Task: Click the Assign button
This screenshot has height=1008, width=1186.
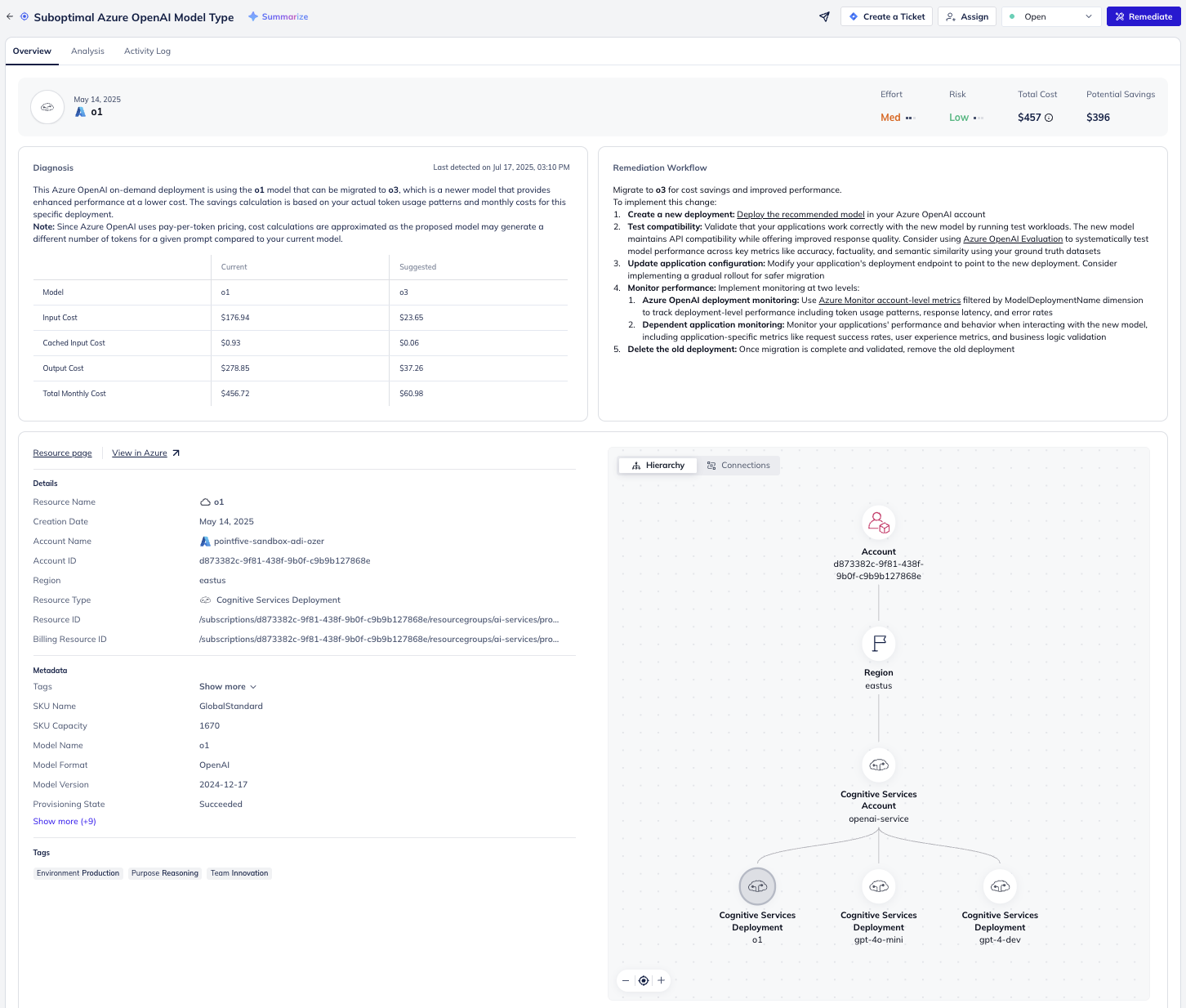Action: click(967, 16)
